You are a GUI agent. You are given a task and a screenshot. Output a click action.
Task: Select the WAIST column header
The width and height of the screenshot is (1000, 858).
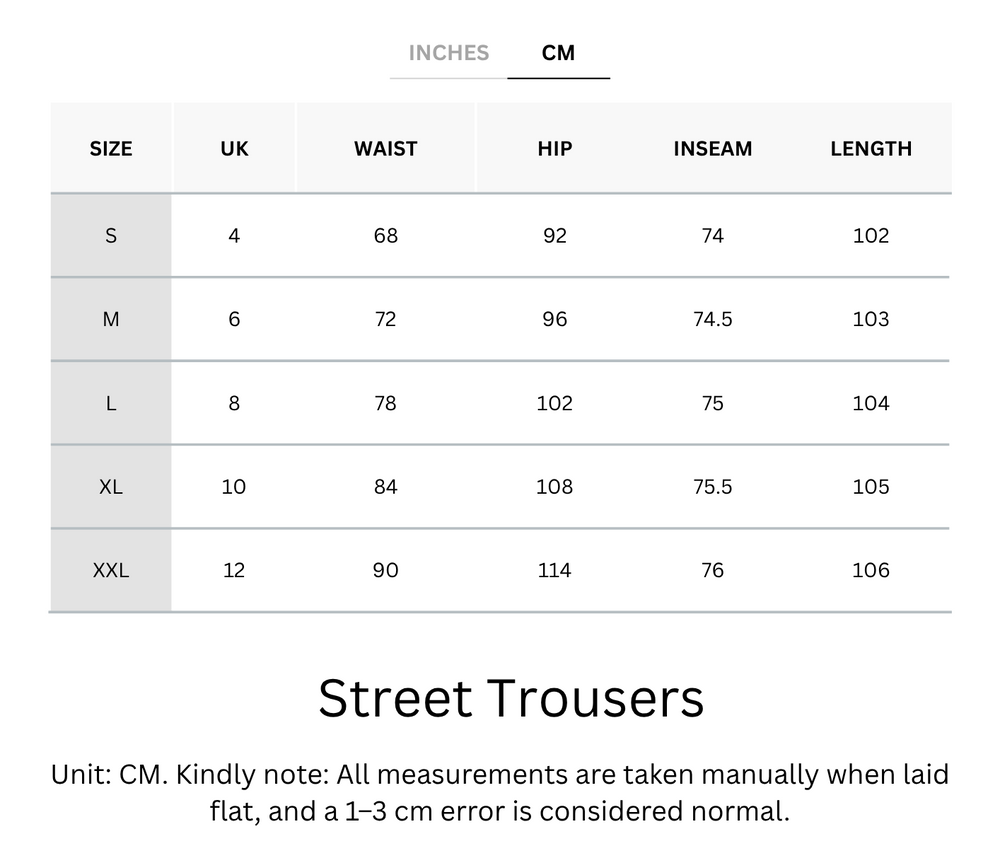click(x=386, y=148)
